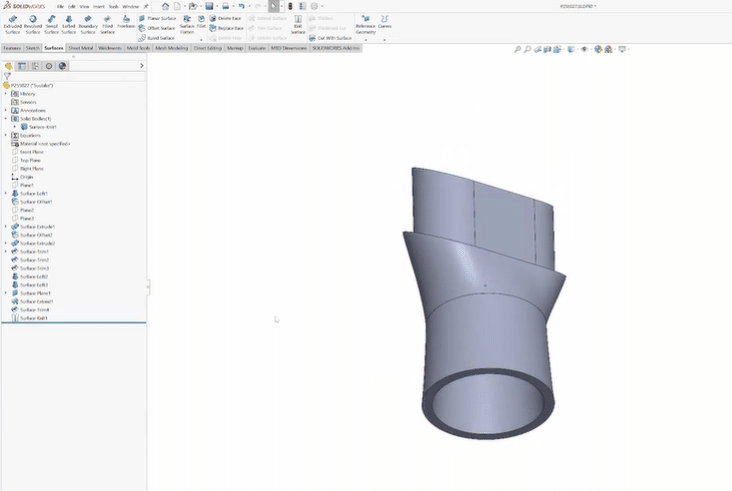Viewport: 732px width, 491px height.
Task: Click the Planar Surface tool
Action: 157,18
